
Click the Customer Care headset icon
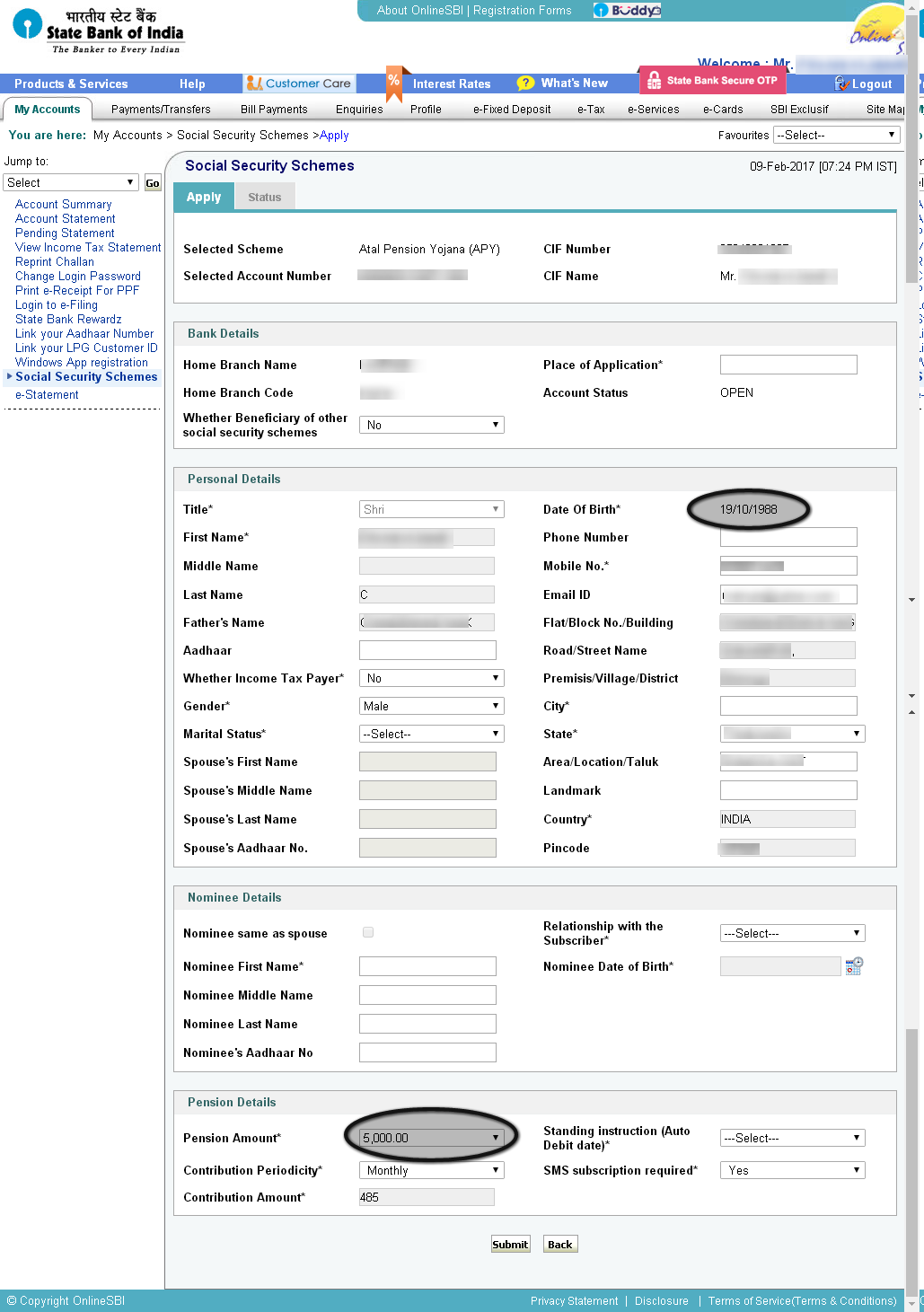click(256, 83)
